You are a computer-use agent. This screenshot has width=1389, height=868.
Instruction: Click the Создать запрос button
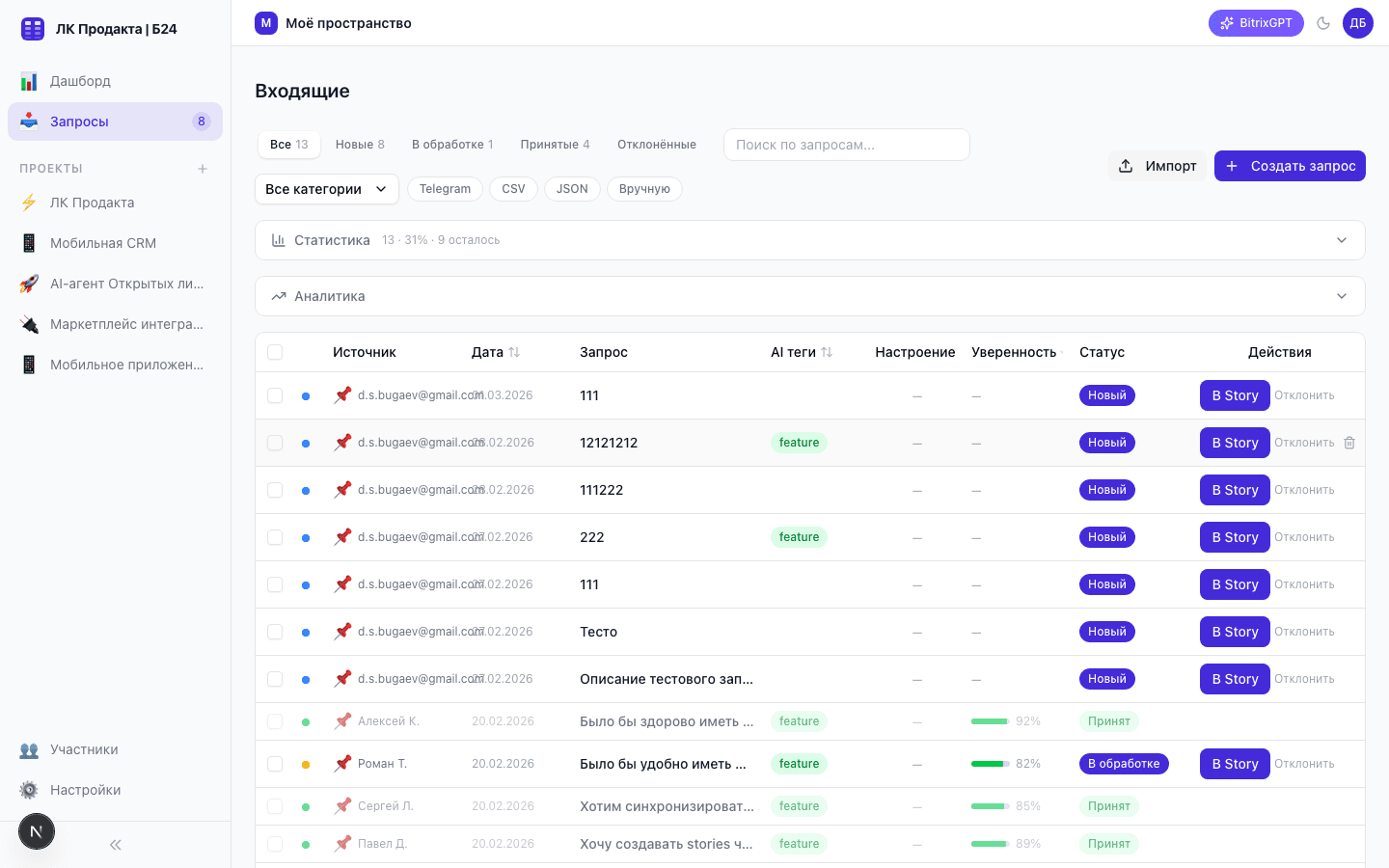(x=1290, y=166)
